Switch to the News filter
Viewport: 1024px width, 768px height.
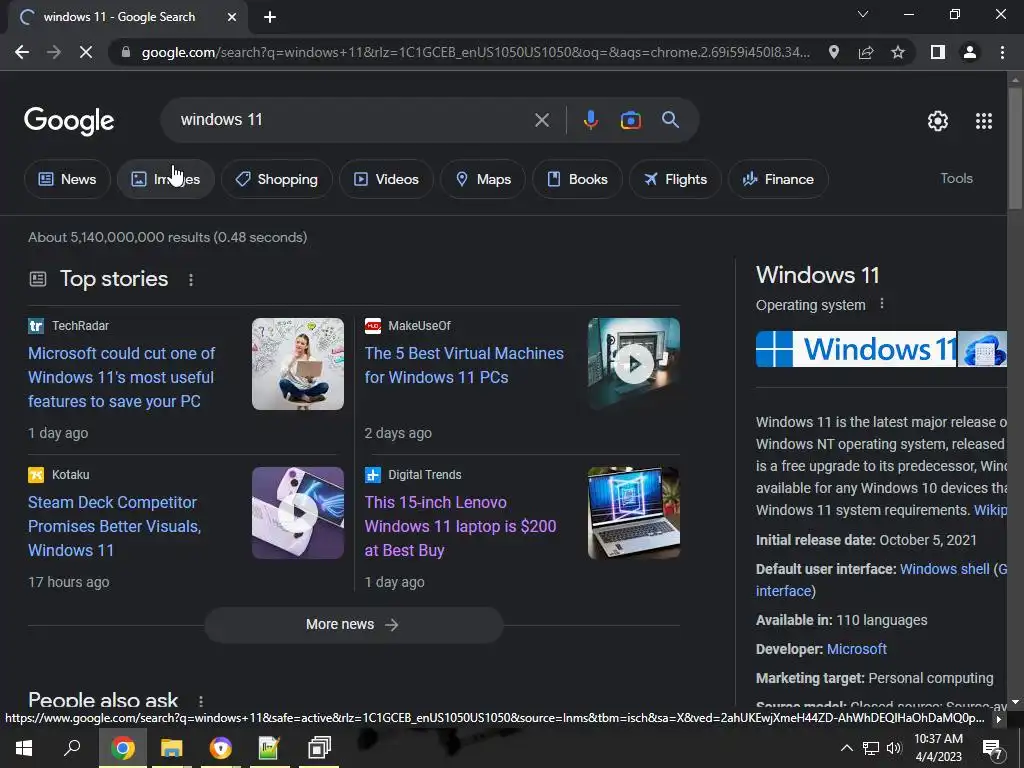tap(67, 179)
